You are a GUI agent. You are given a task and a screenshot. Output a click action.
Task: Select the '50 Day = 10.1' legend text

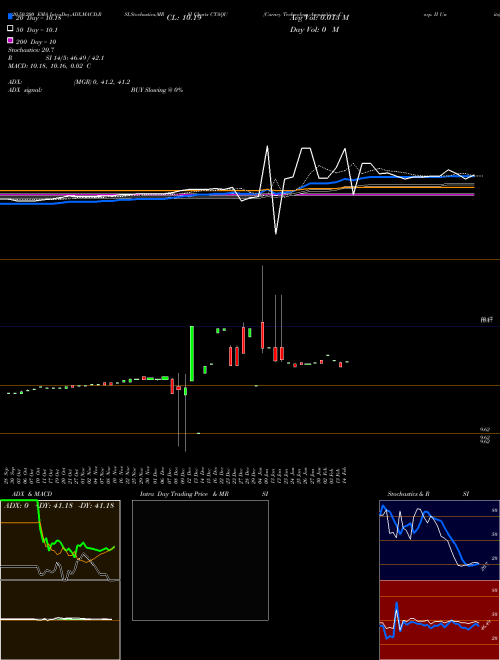[37, 30]
